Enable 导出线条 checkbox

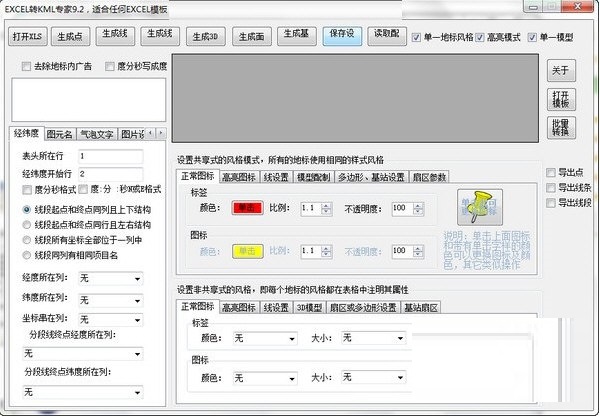point(551,188)
